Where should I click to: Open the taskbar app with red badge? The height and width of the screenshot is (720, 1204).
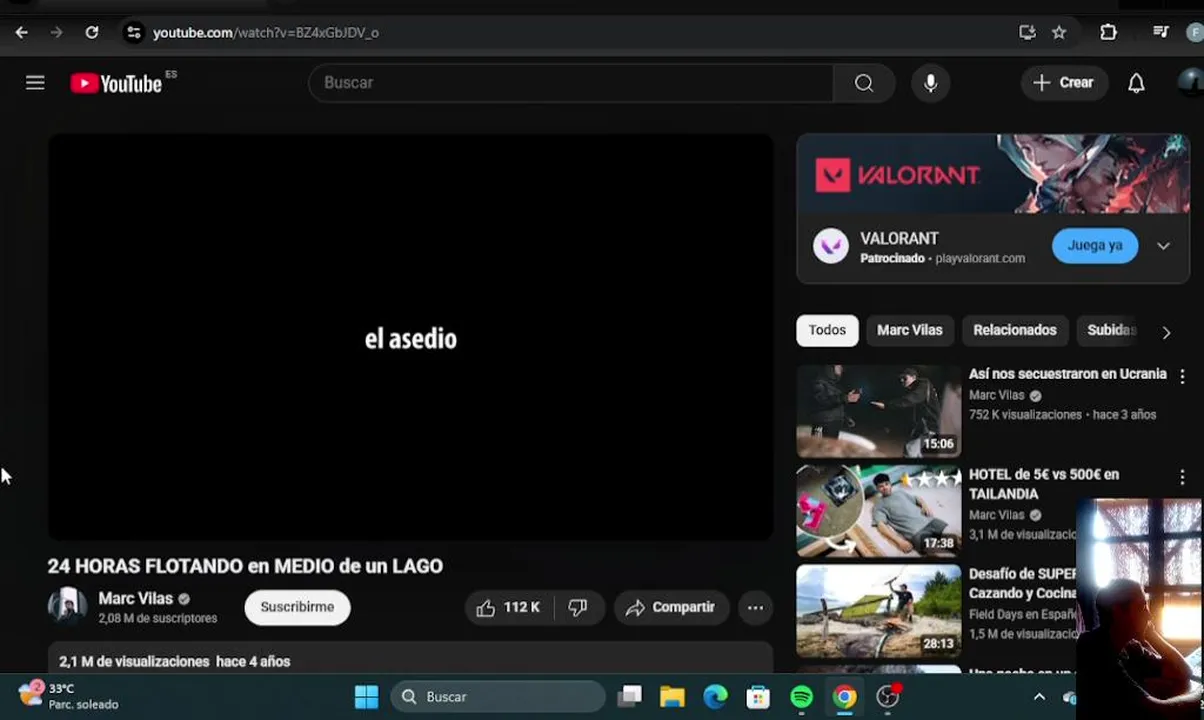pyautogui.click(x=888, y=697)
